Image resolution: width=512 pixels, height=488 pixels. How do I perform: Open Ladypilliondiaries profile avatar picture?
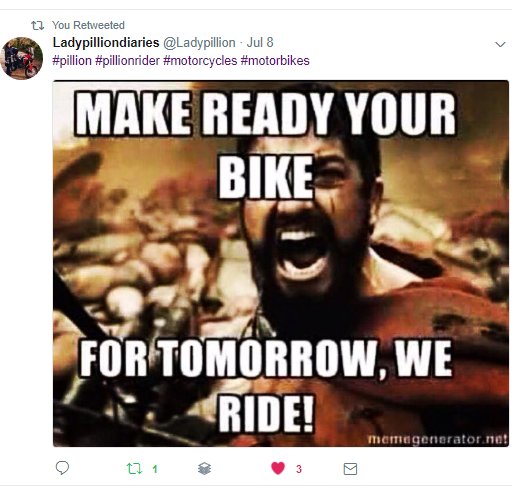[x=21, y=58]
